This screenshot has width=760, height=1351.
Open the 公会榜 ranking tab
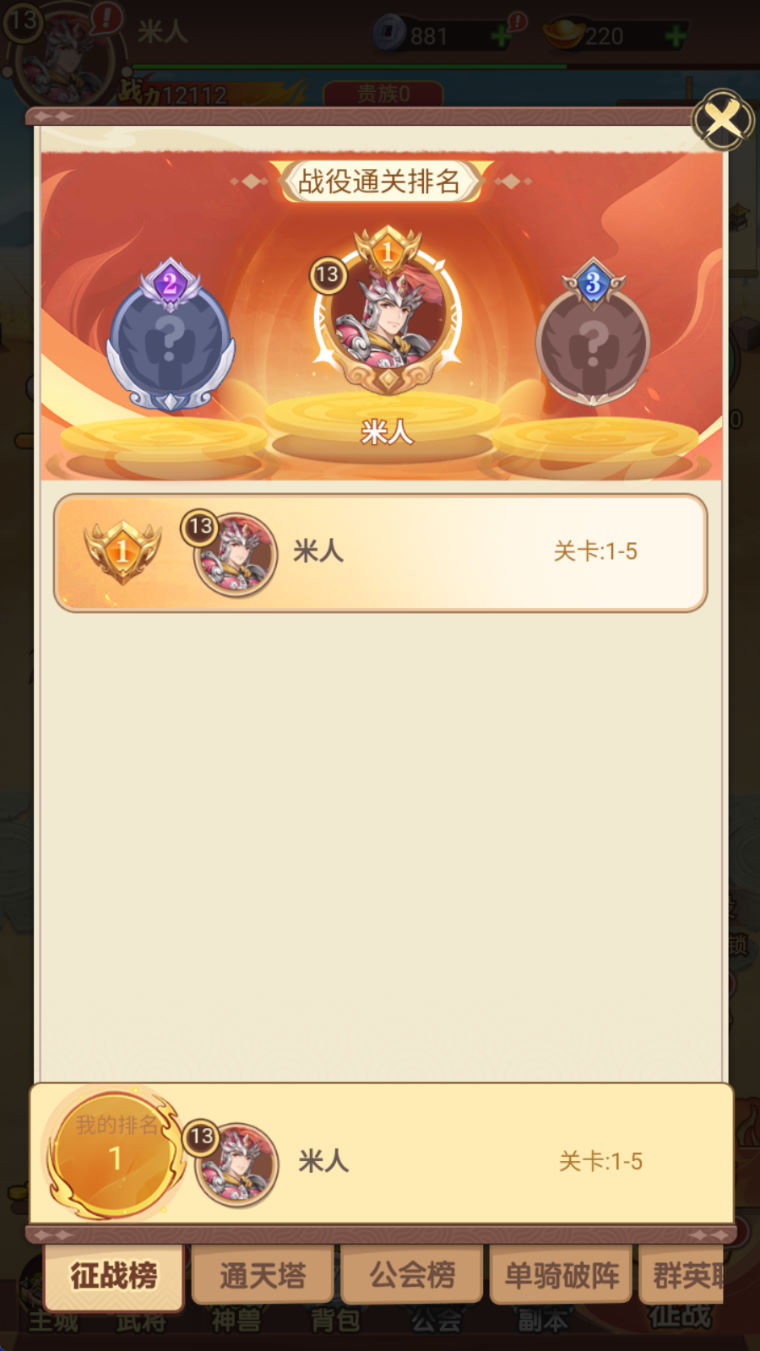[x=412, y=1275]
